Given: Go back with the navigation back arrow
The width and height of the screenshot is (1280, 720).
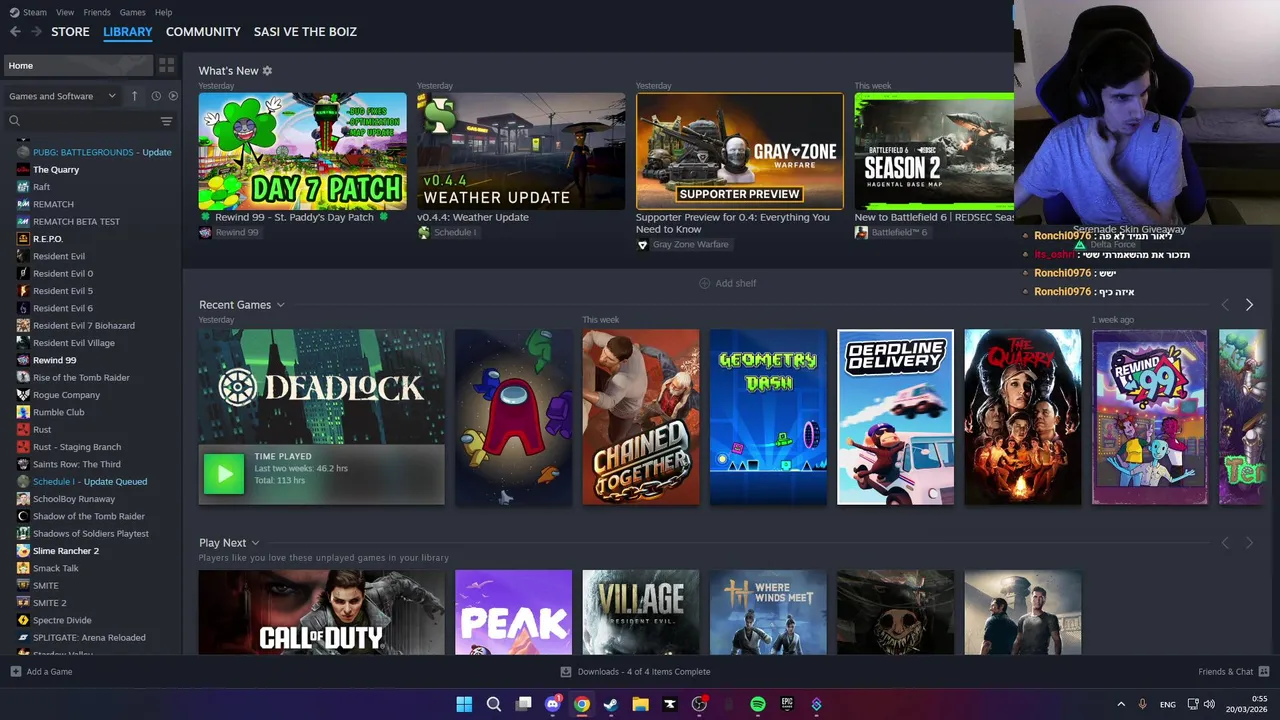Looking at the screenshot, I should click(15, 32).
